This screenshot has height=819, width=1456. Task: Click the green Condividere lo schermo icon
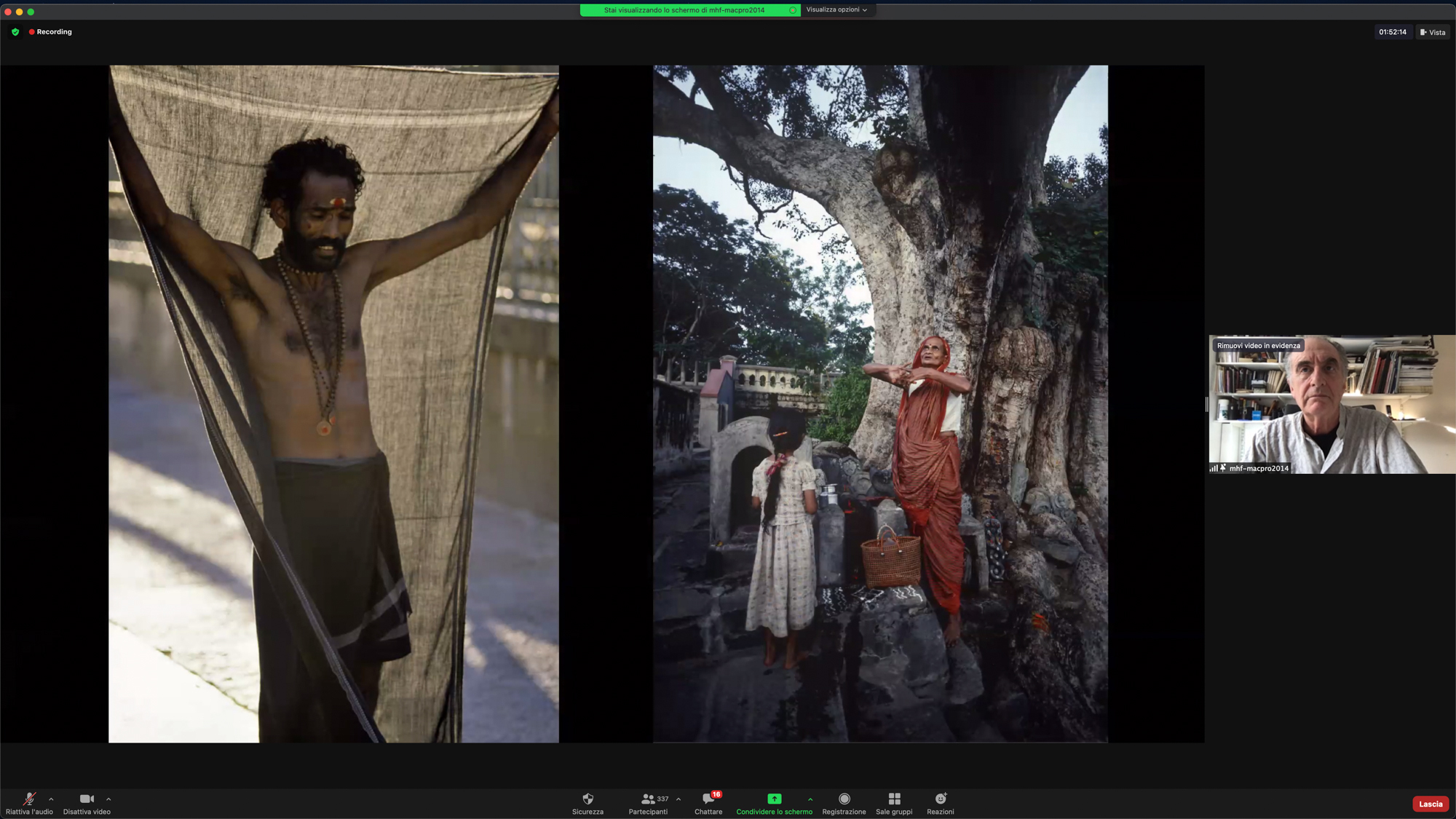774,799
